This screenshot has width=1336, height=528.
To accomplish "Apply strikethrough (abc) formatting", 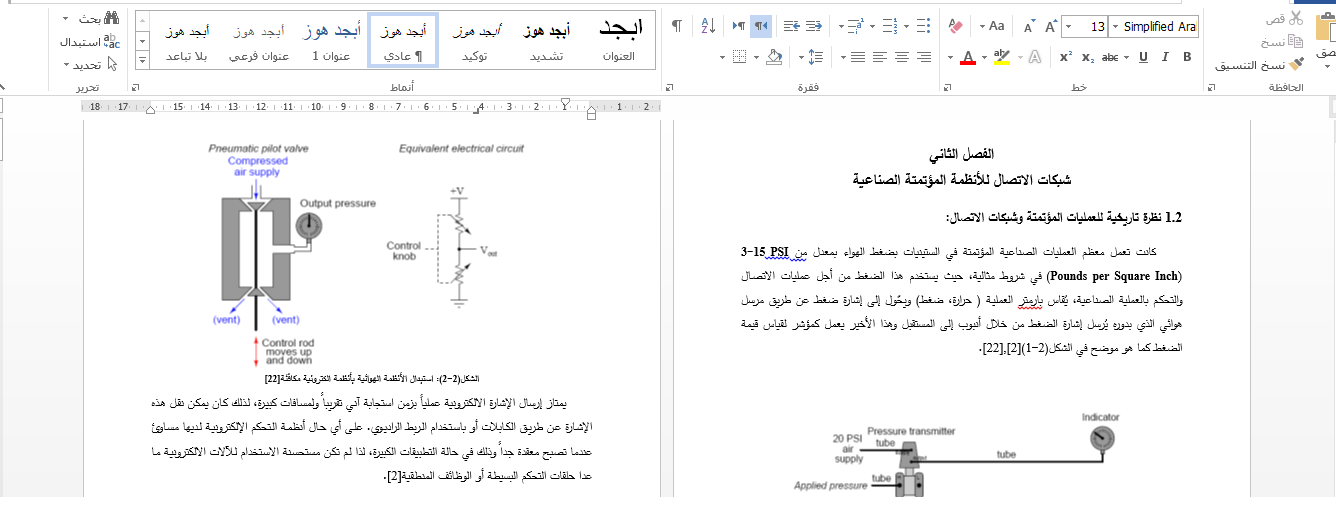I will tap(1110, 57).
